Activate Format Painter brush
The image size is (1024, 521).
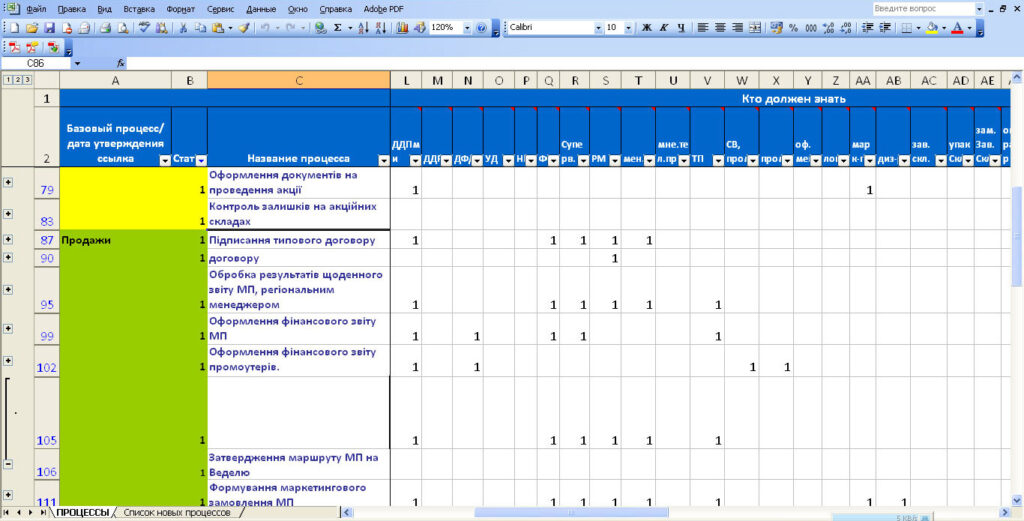(x=244, y=28)
